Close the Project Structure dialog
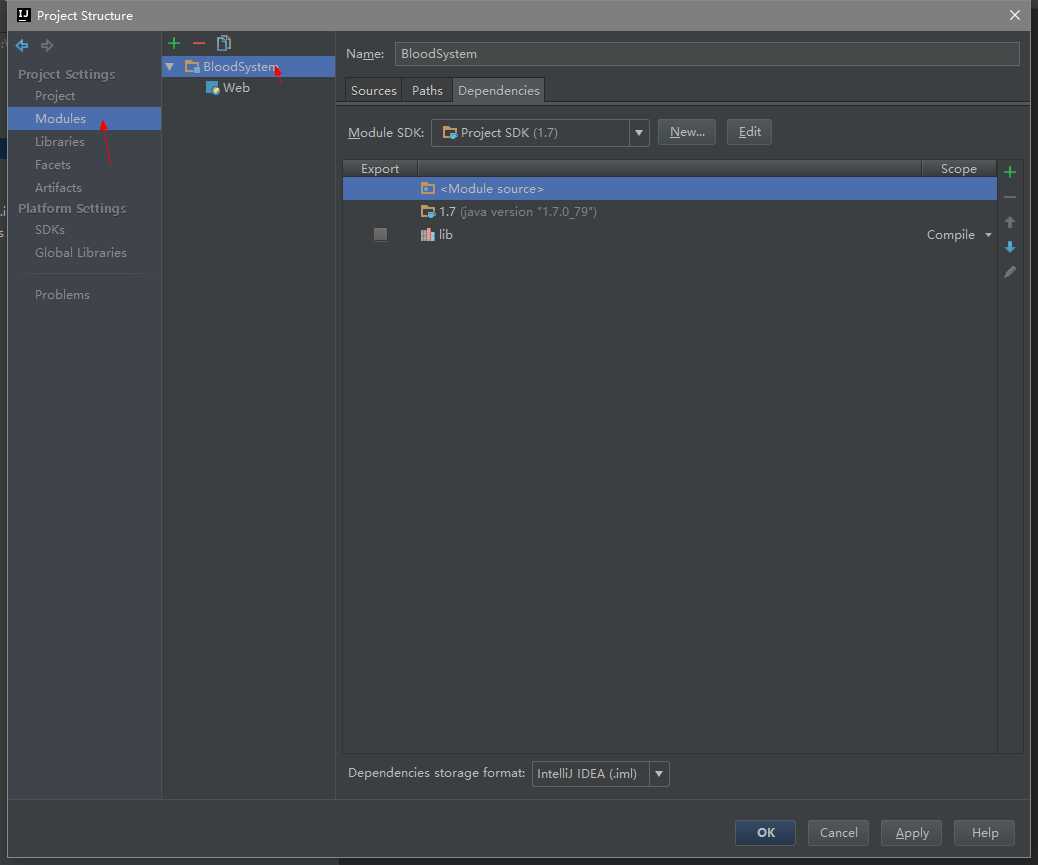This screenshot has height=865, width=1038. [x=1014, y=15]
